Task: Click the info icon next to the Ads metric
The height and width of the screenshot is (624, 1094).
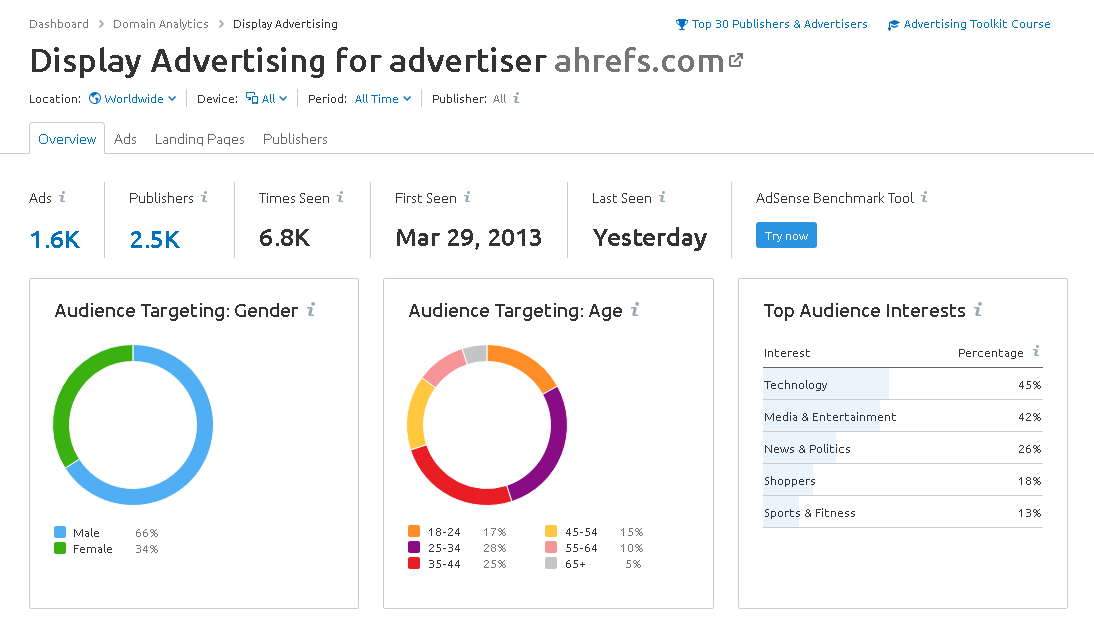Action: (x=63, y=198)
